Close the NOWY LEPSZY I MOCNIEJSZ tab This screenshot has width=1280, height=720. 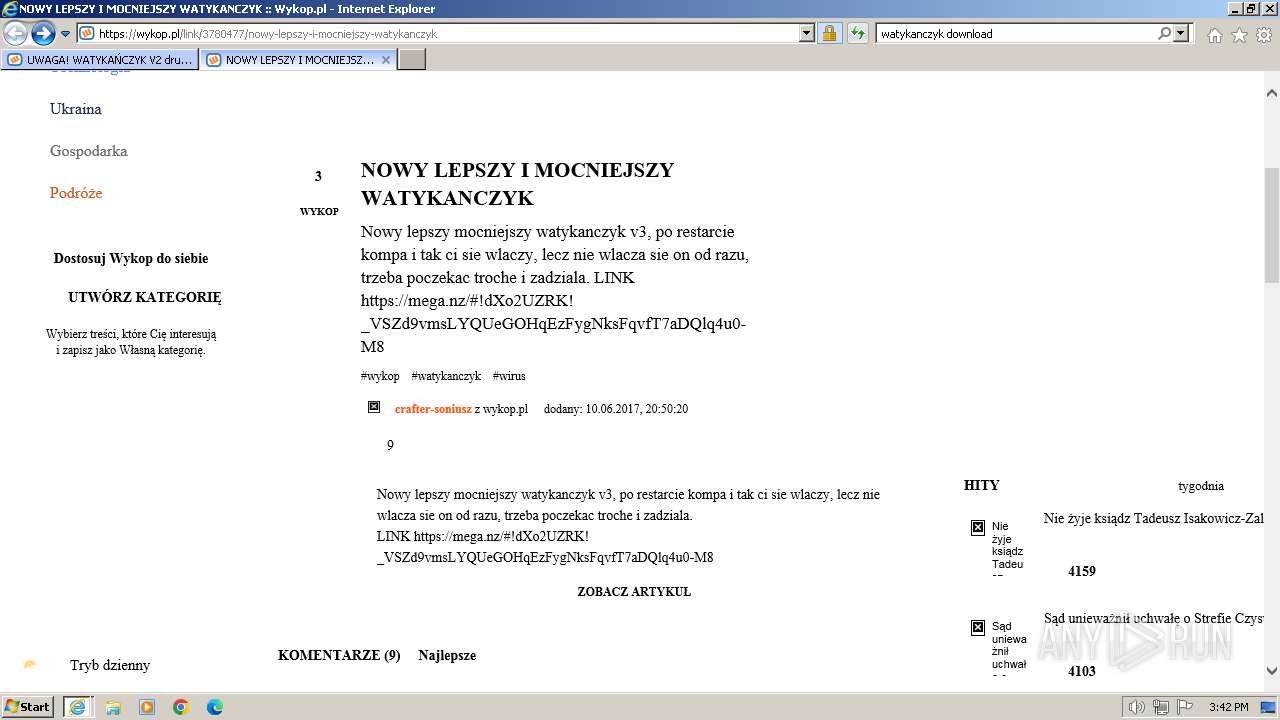coord(386,60)
